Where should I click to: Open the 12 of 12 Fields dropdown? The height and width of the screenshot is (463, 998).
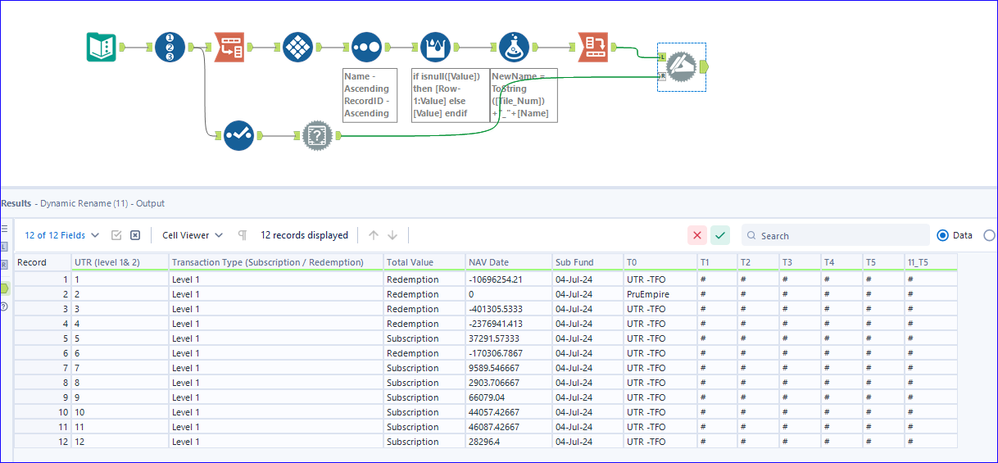pyautogui.click(x=61, y=235)
